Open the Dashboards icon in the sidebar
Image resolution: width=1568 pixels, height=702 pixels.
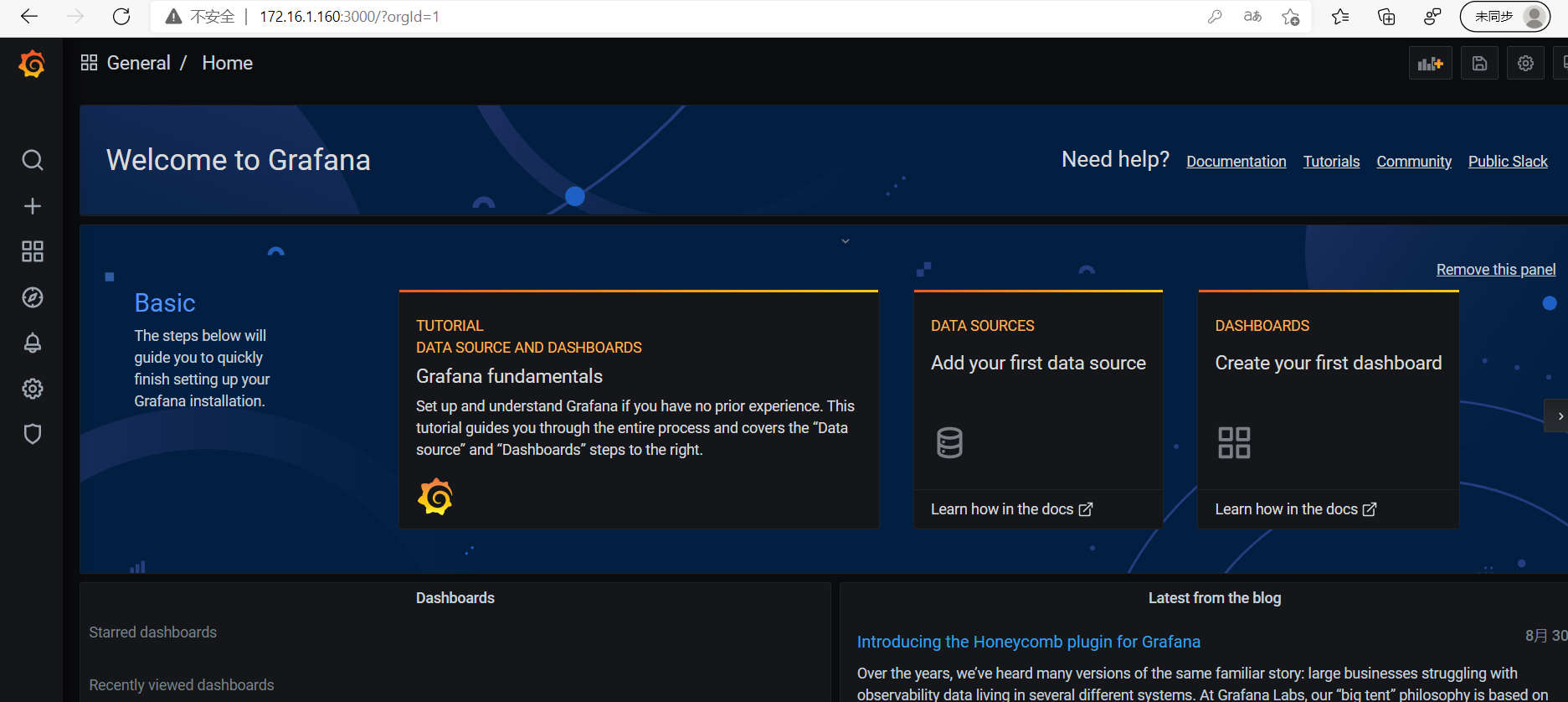(33, 251)
